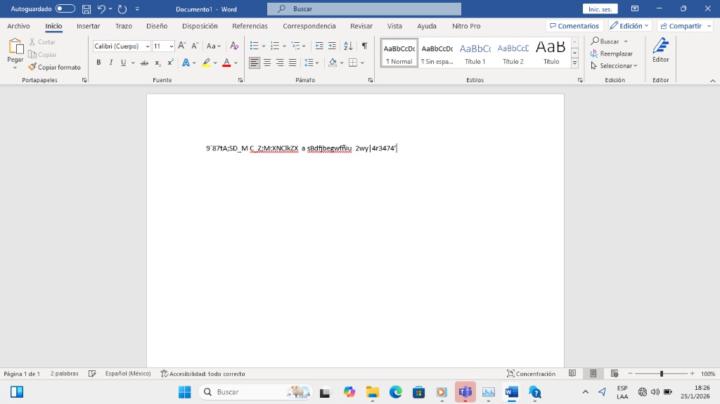This screenshot has height=404, width=720.
Task: Click the sort A-Z icon
Action: [347, 46]
